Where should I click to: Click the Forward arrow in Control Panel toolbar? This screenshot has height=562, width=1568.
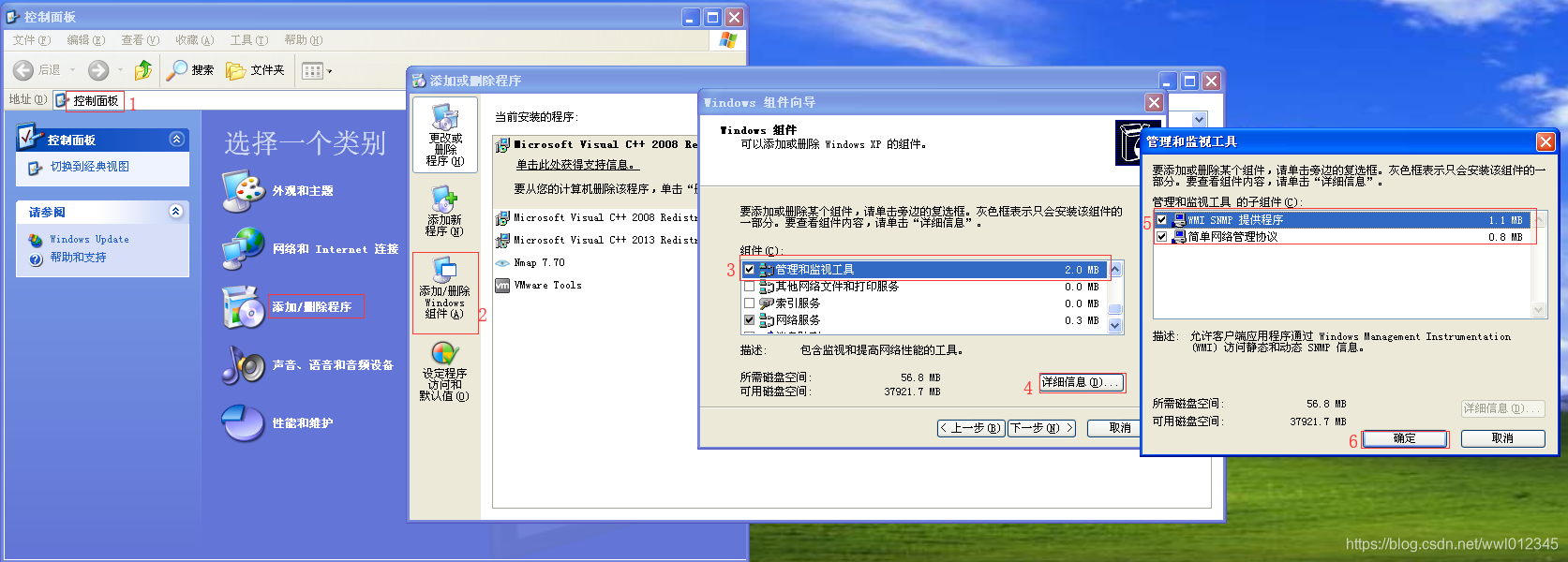(98, 70)
